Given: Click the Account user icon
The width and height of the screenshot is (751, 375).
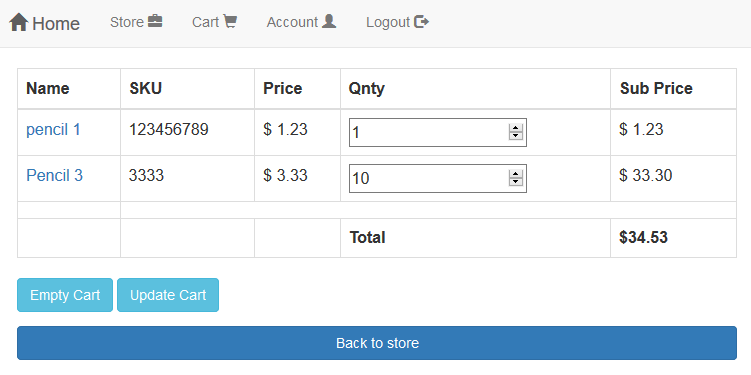Looking at the screenshot, I should point(329,21).
